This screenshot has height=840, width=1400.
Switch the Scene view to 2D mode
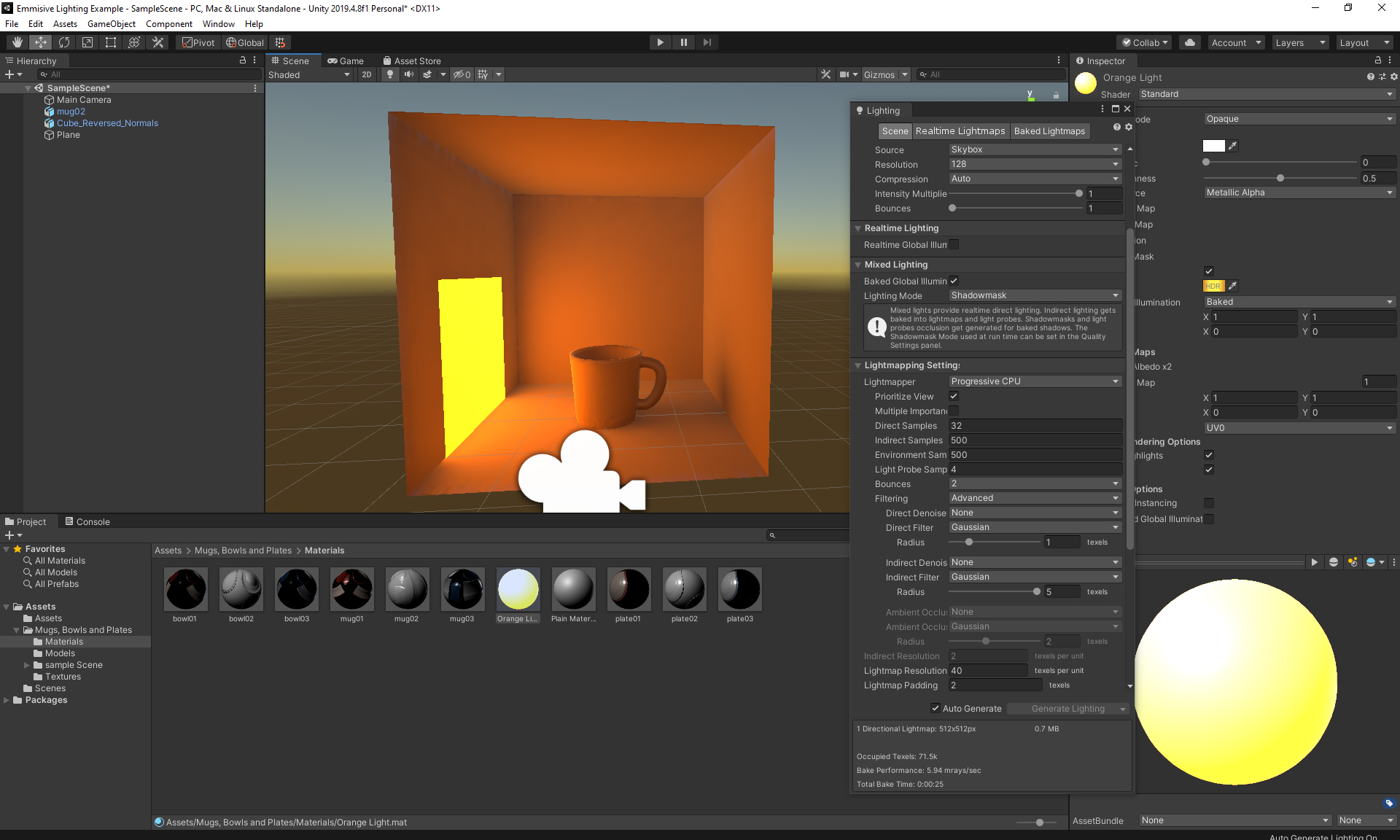366,74
